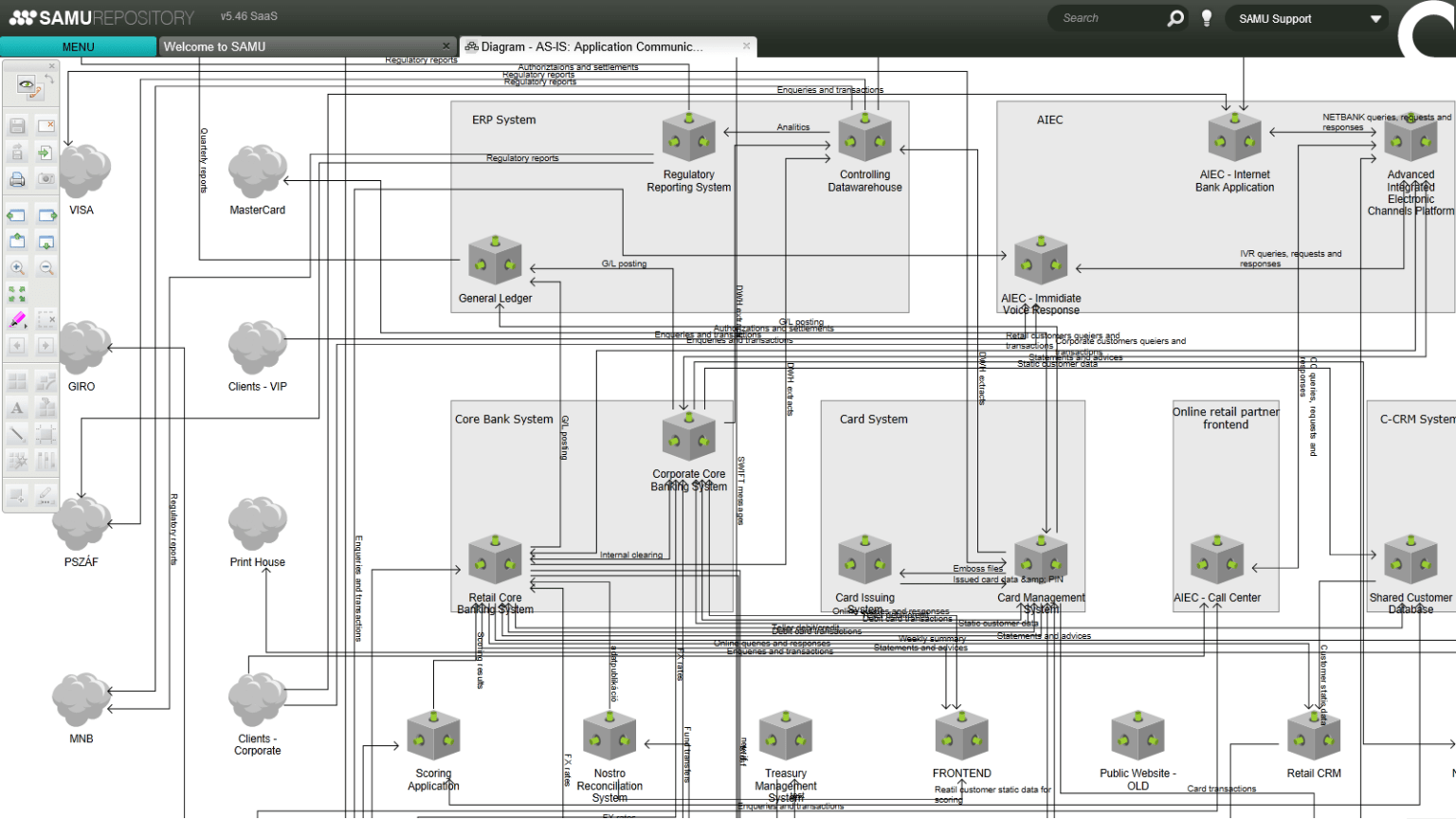Expand the highlighter tool options arrow
Viewport: 1456px width, 819px height.
27,327
